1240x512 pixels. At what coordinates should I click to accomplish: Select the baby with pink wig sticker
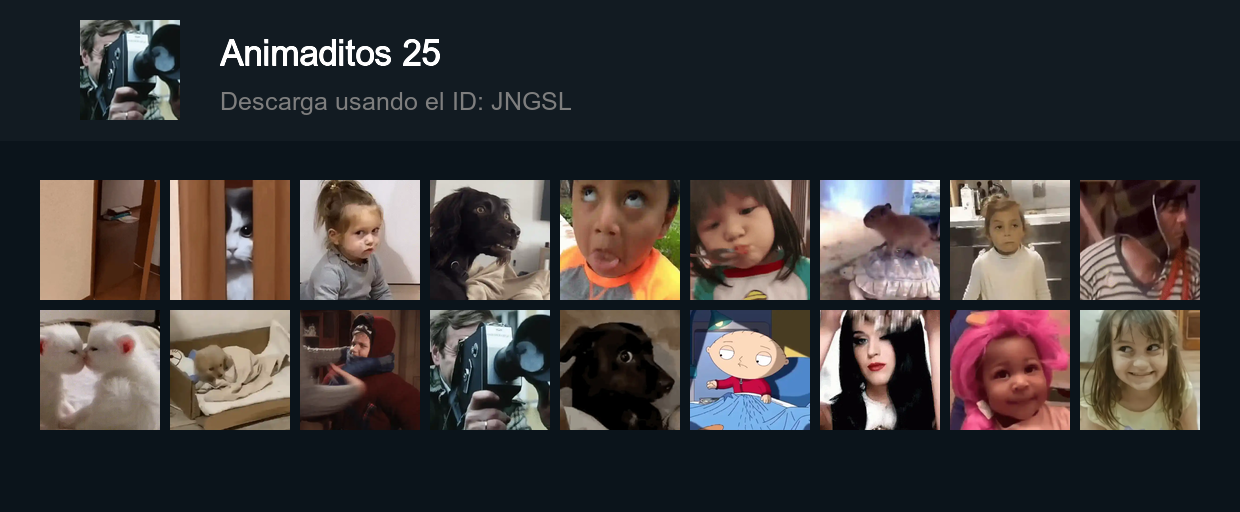(x=1010, y=370)
